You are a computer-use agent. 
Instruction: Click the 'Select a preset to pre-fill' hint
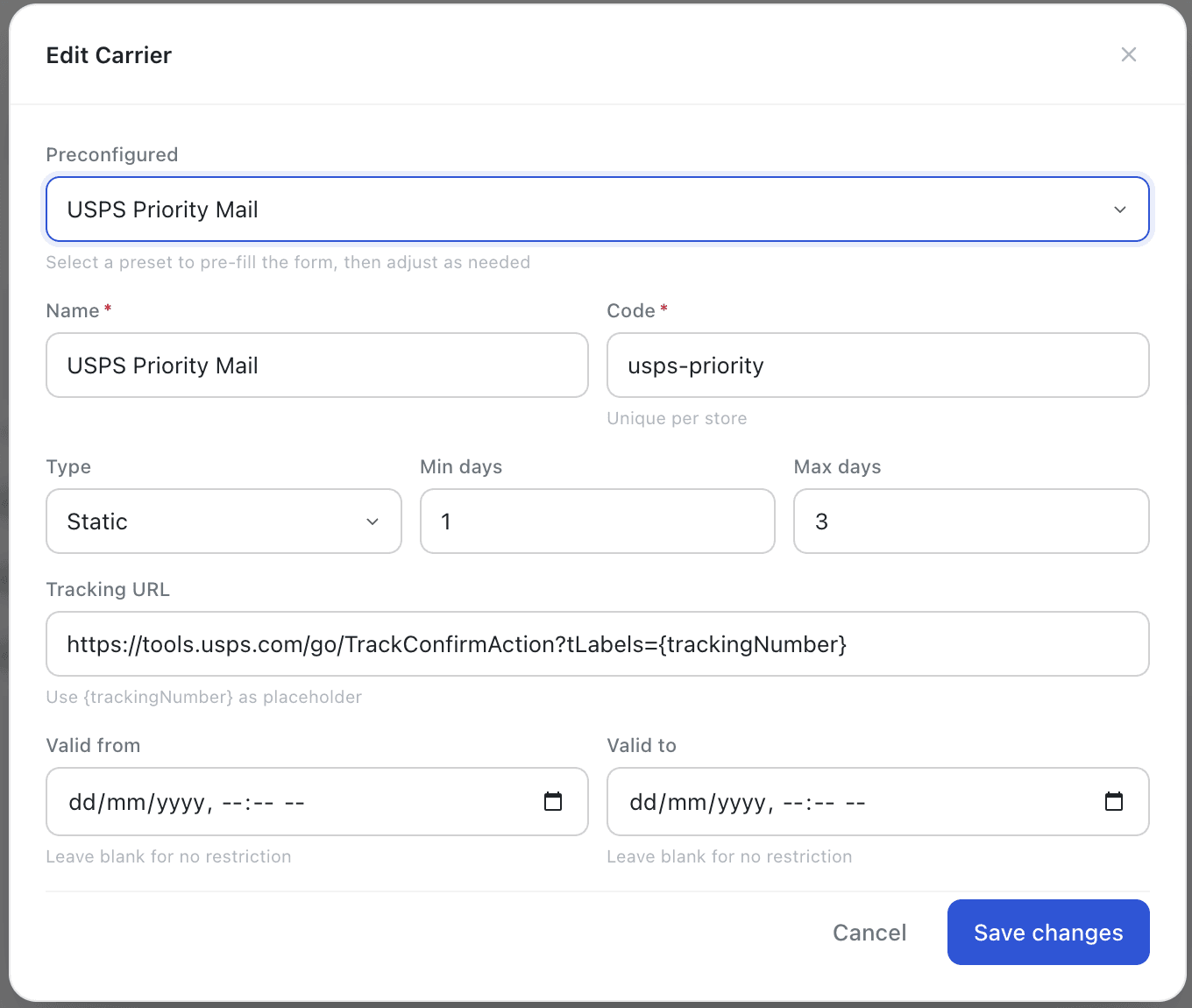tap(288, 262)
